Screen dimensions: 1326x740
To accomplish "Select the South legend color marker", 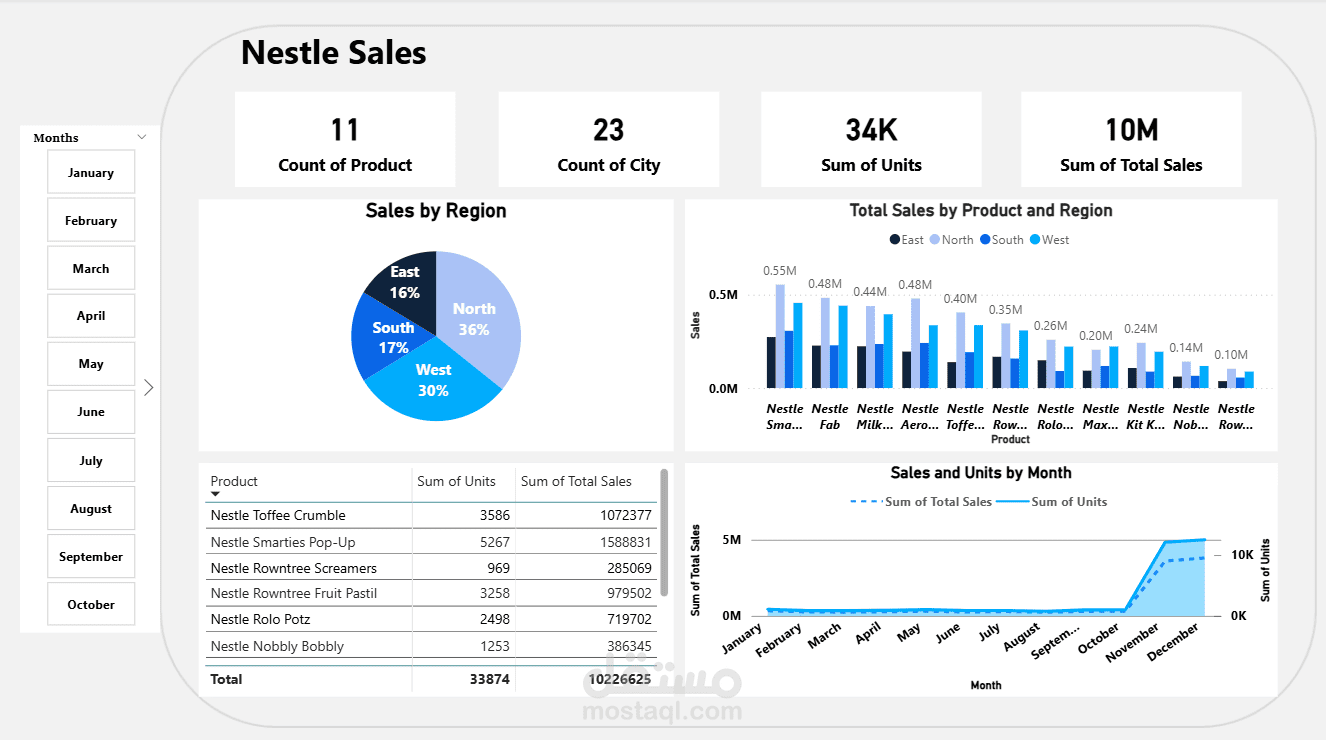I will 985,240.
